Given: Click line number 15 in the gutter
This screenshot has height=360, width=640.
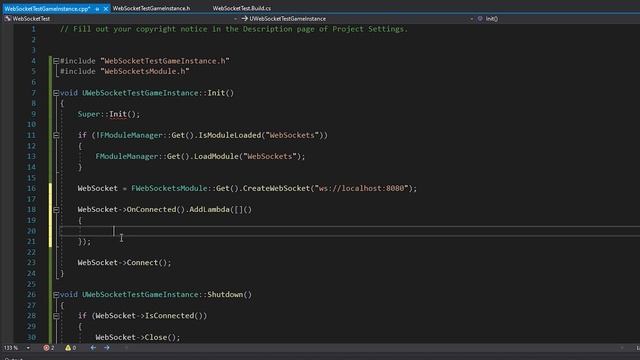Looking at the screenshot, I should click(31, 178).
